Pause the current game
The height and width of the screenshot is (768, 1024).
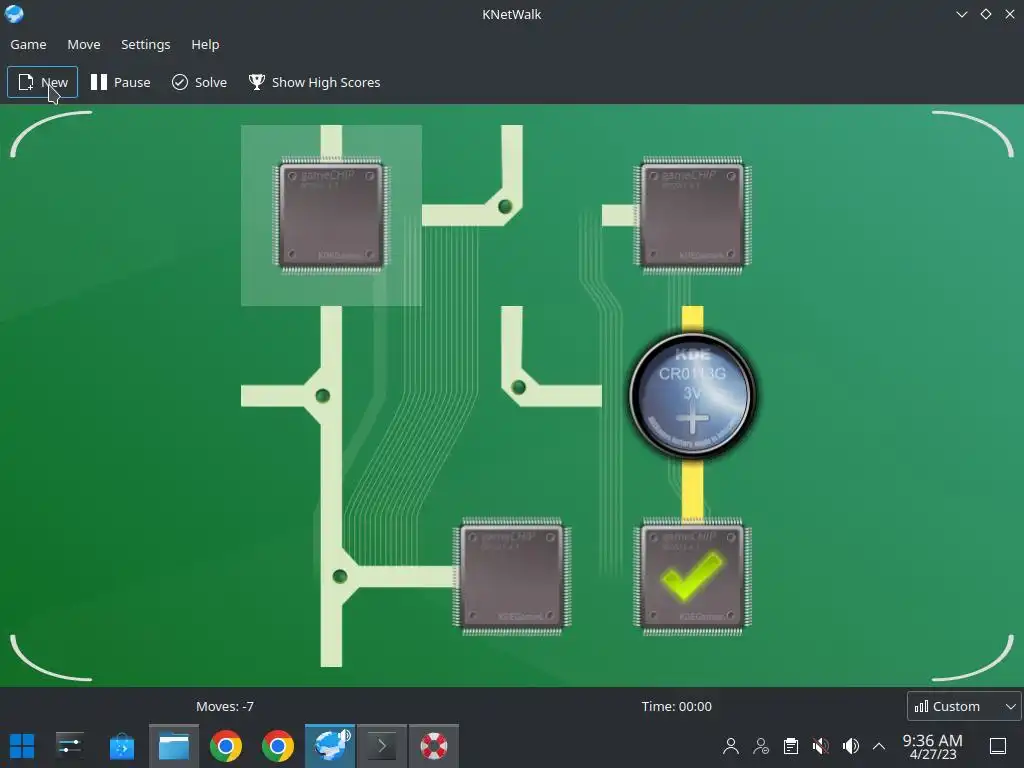[120, 82]
